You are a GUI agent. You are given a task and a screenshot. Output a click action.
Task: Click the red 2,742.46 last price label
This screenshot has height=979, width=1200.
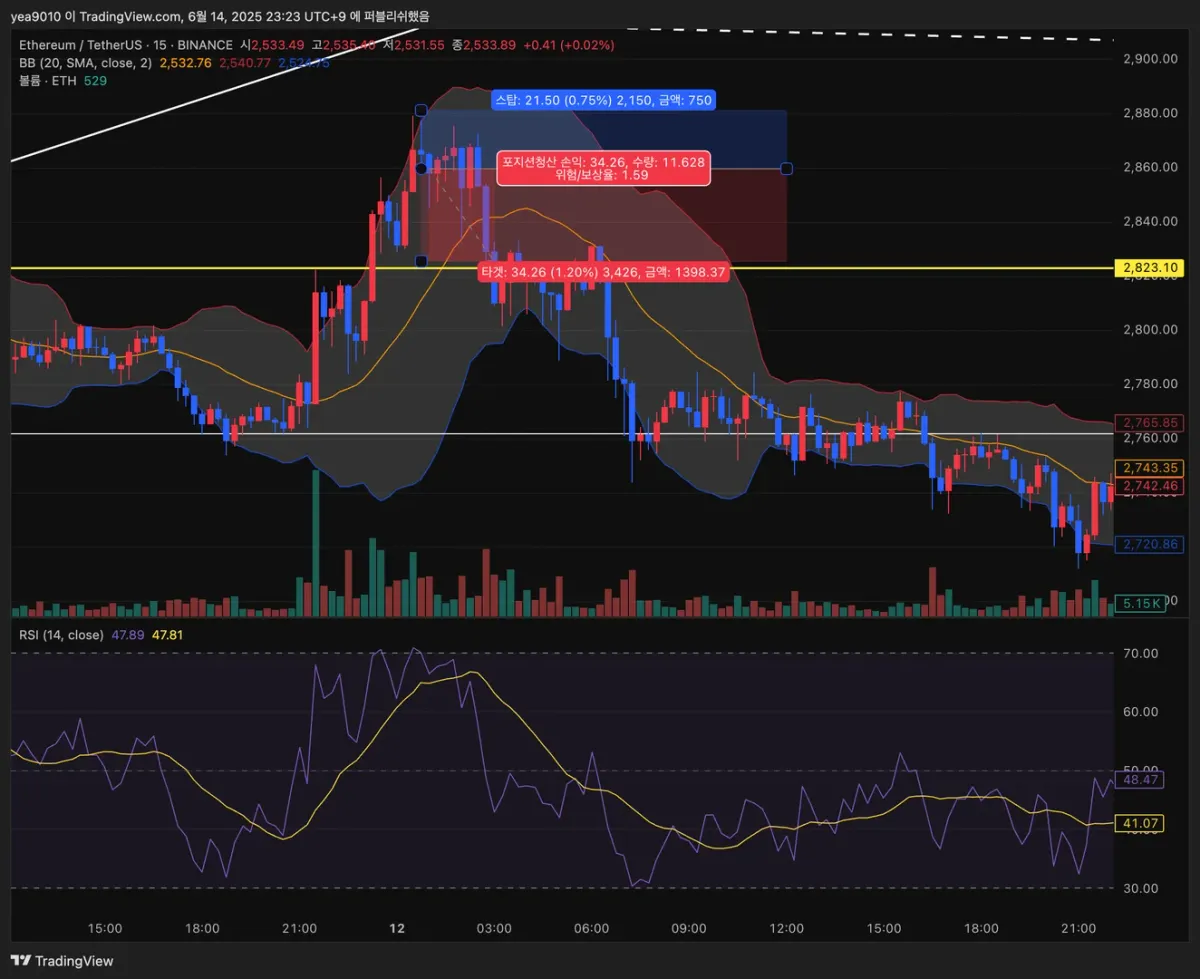[x=1149, y=486]
